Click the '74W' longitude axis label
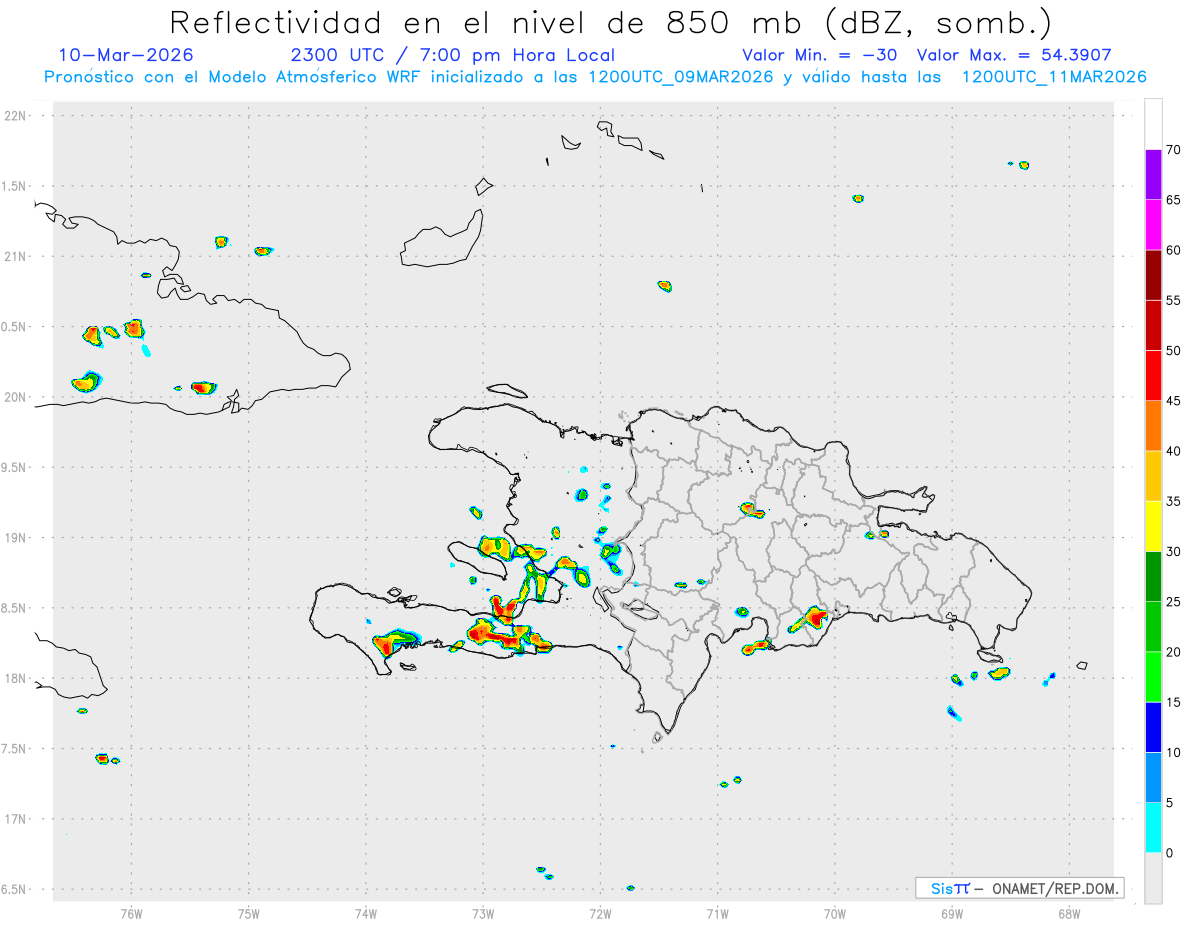 tap(366, 912)
